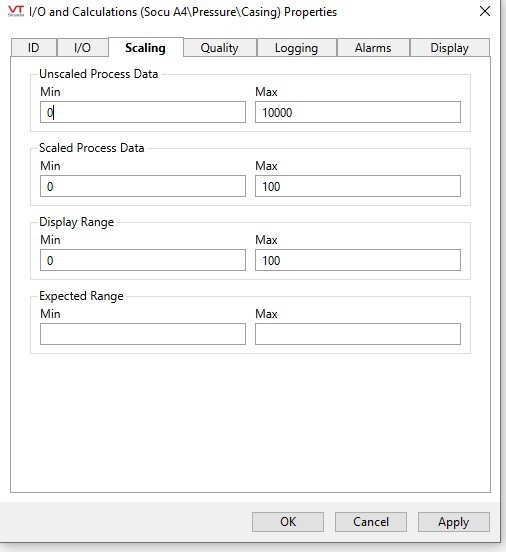Show the Display tab

tap(450, 48)
